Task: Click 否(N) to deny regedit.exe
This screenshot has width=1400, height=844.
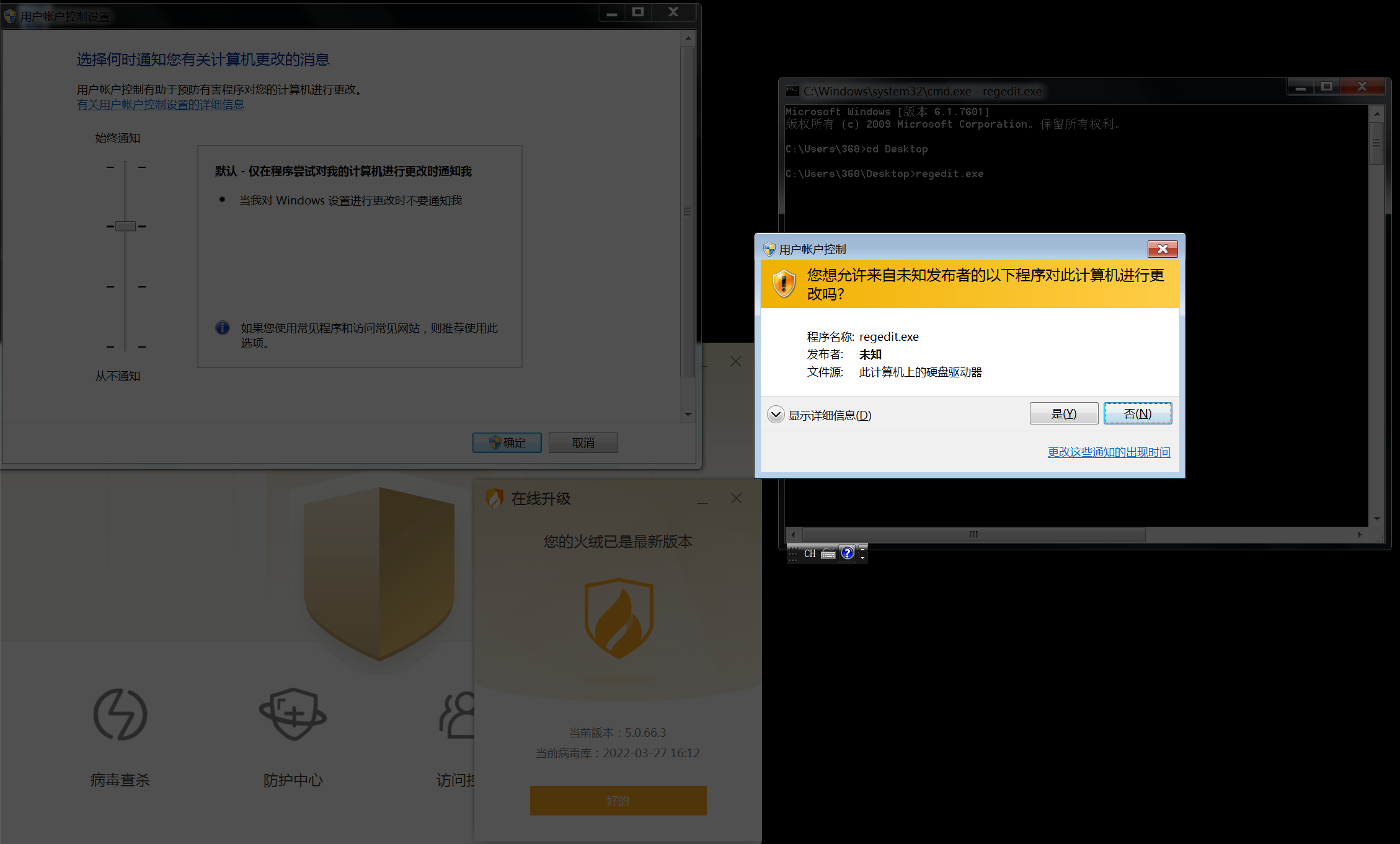Action: tap(1137, 414)
